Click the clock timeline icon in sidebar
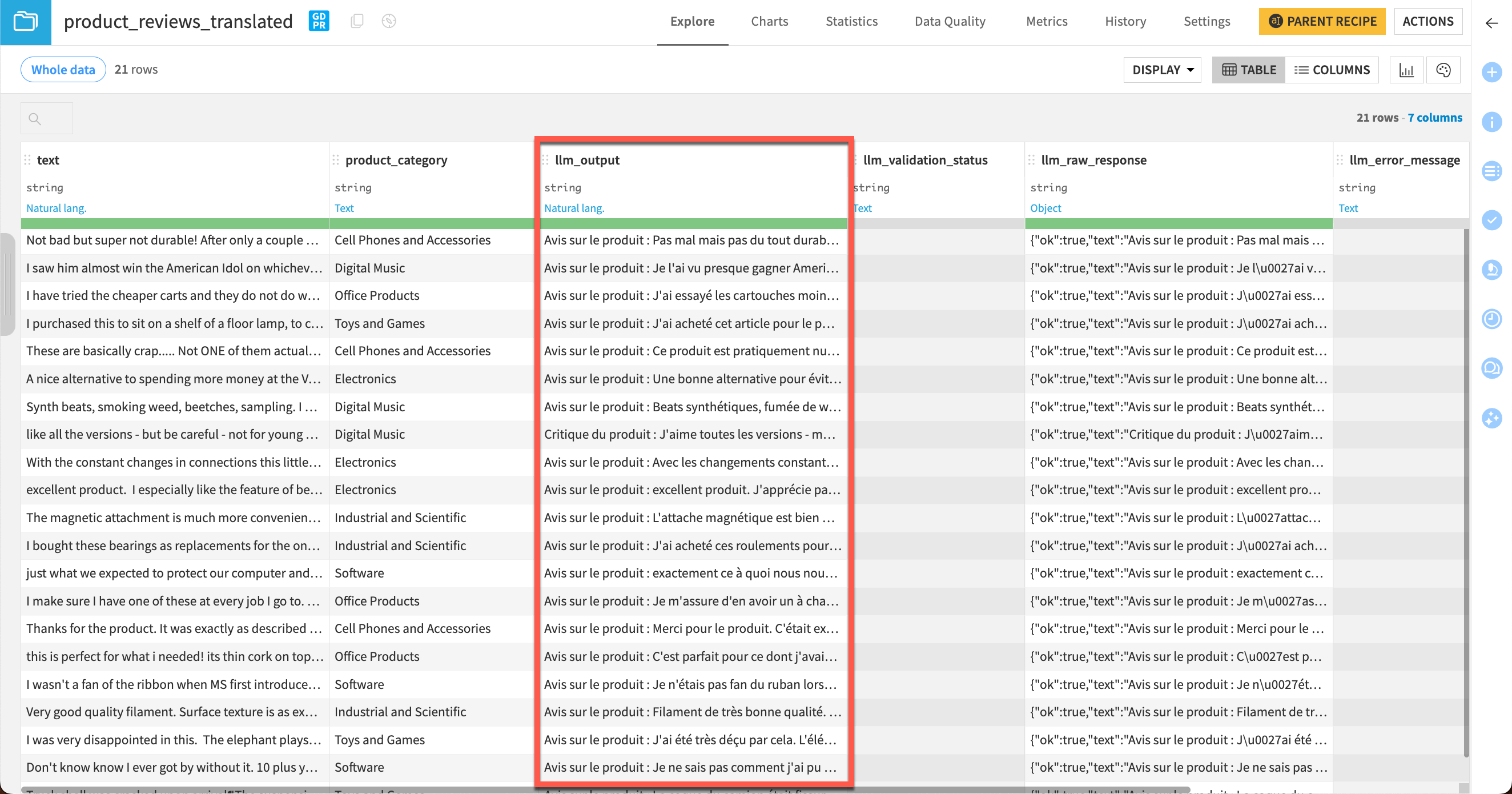1512x794 pixels. point(1491,319)
